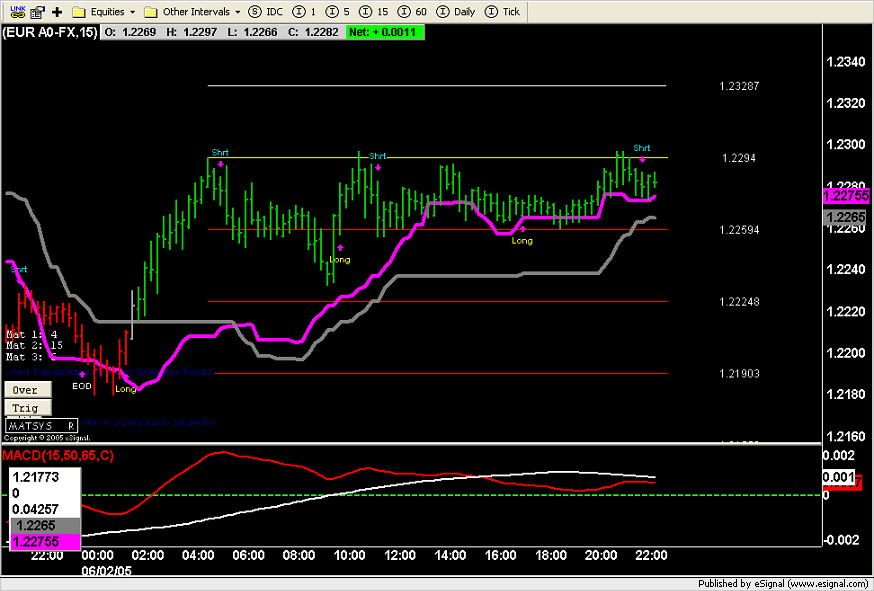The image size is (874, 591).
Task: Click the magenta 1.22755 entry in cursor box
Action: coord(46,541)
